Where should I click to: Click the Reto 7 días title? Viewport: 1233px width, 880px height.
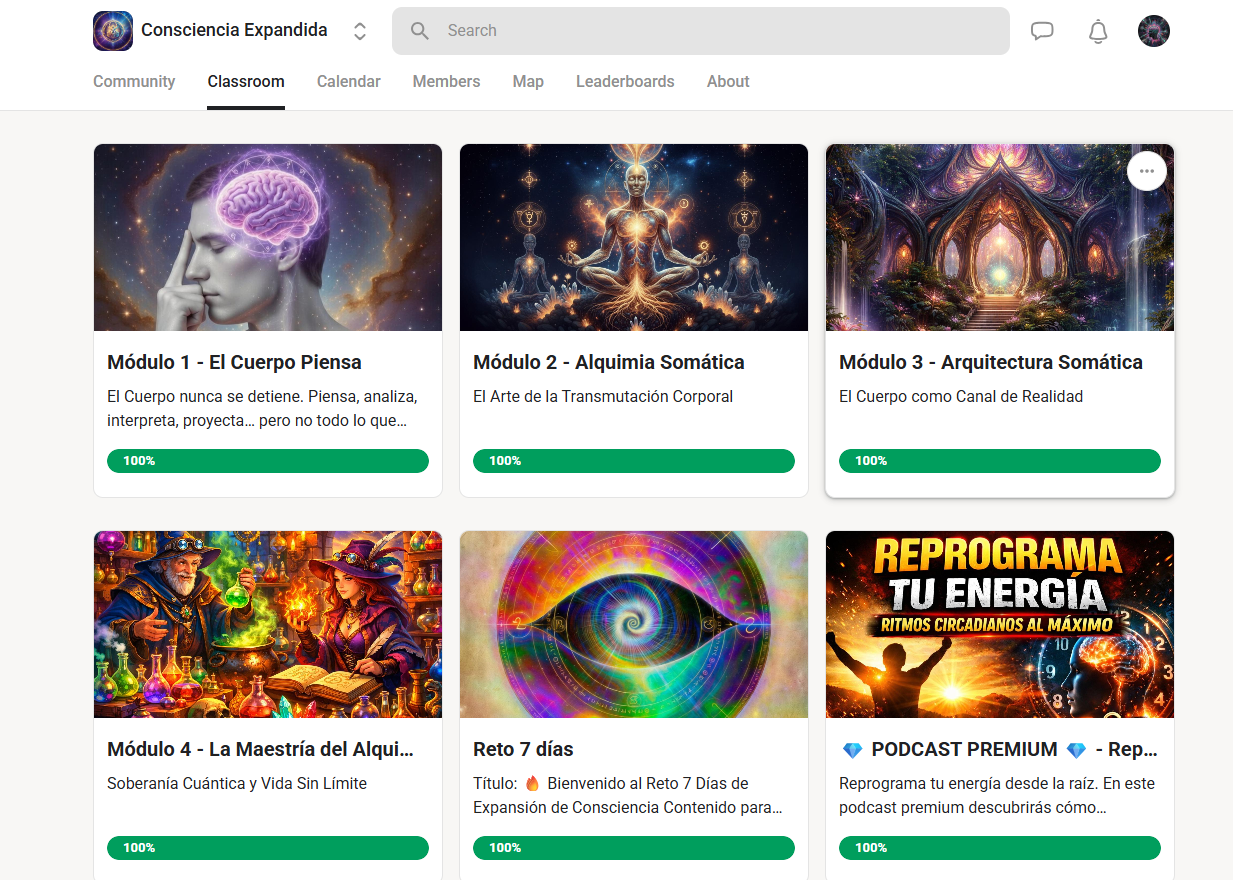pos(523,749)
